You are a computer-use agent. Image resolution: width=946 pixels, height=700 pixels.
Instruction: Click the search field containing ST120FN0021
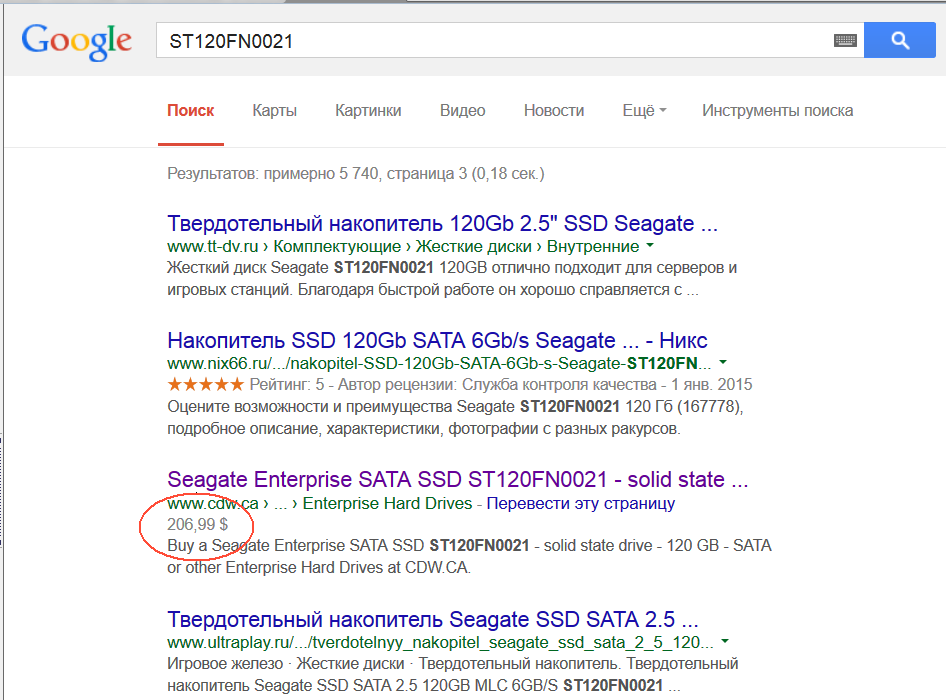coord(490,41)
